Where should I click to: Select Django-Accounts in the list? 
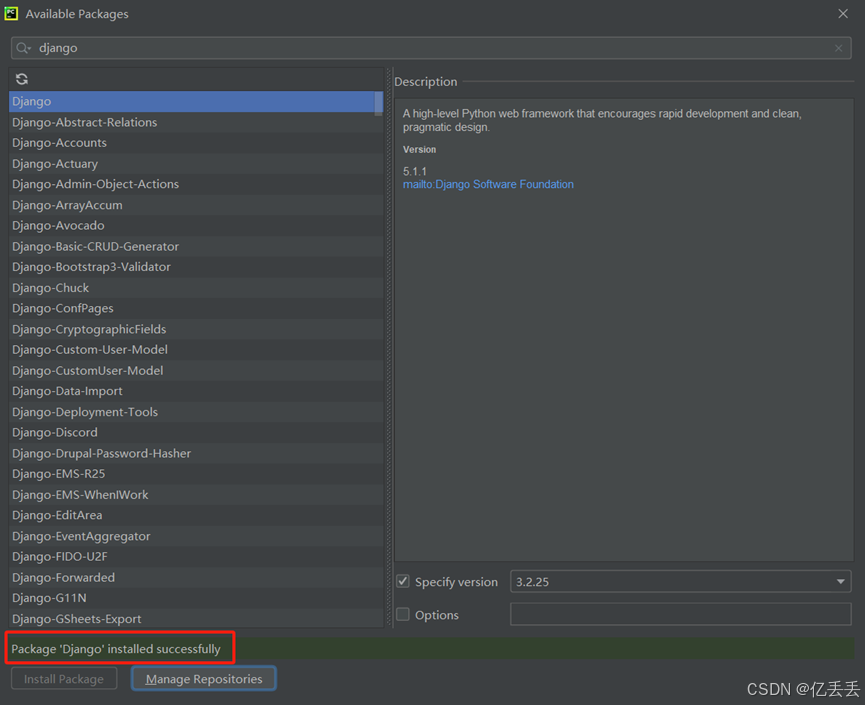pyautogui.click(x=196, y=143)
